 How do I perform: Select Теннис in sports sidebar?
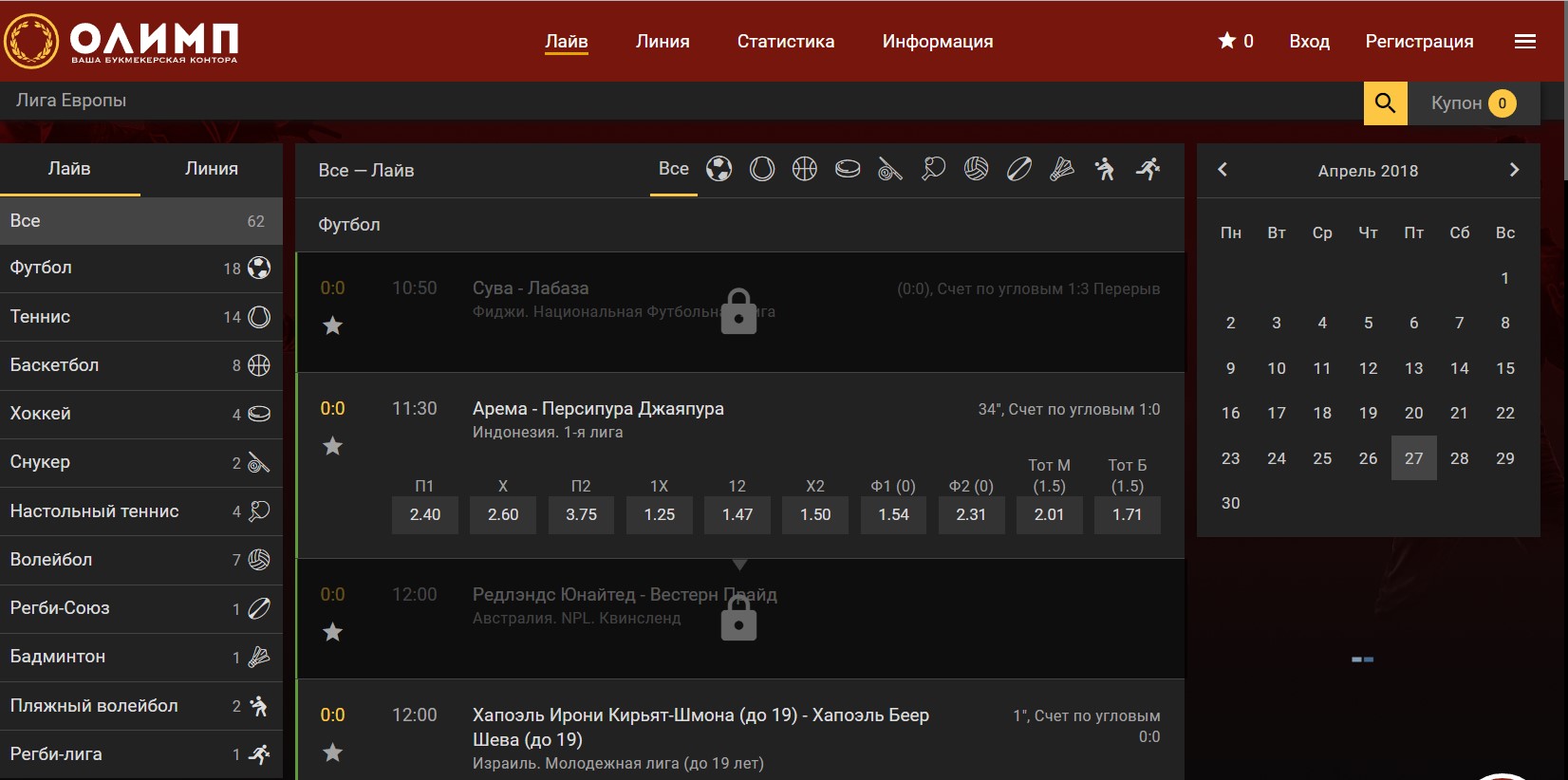point(141,317)
